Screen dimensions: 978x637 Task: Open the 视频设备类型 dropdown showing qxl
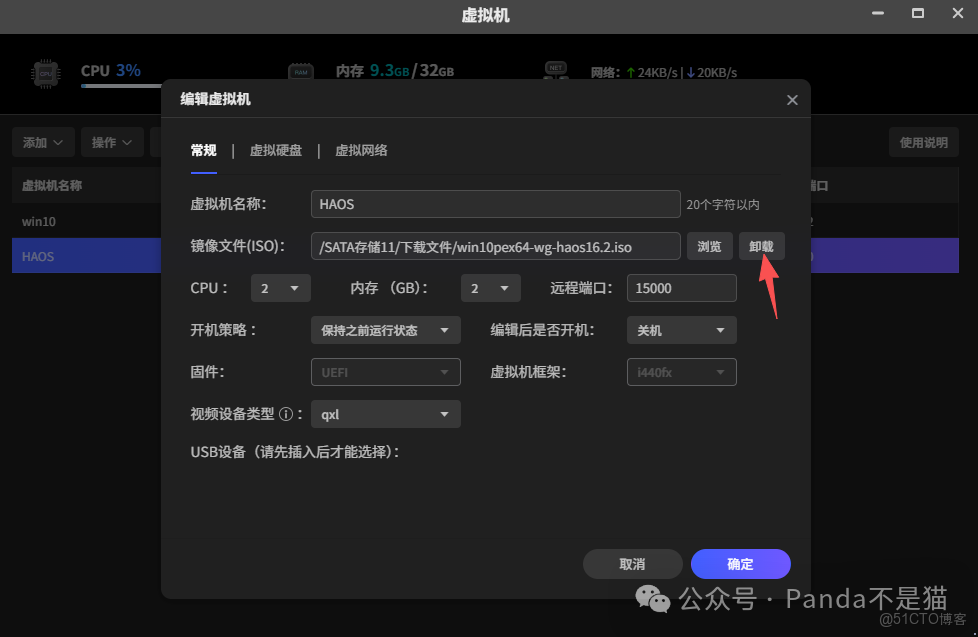pyautogui.click(x=385, y=413)
